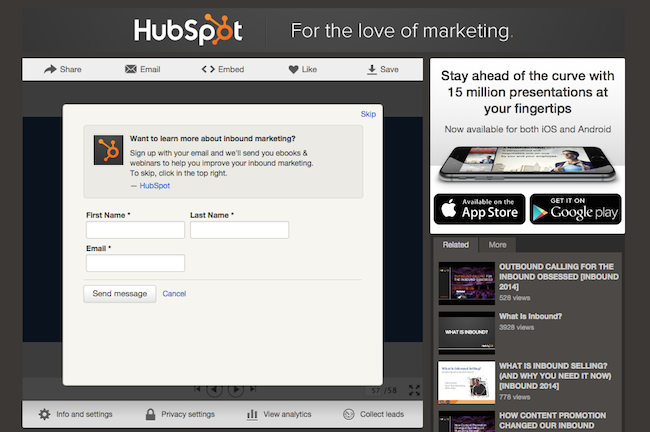This screenshot has height=432, width=650.
Task: Click the Collect leads label
Action: point(382,414)
